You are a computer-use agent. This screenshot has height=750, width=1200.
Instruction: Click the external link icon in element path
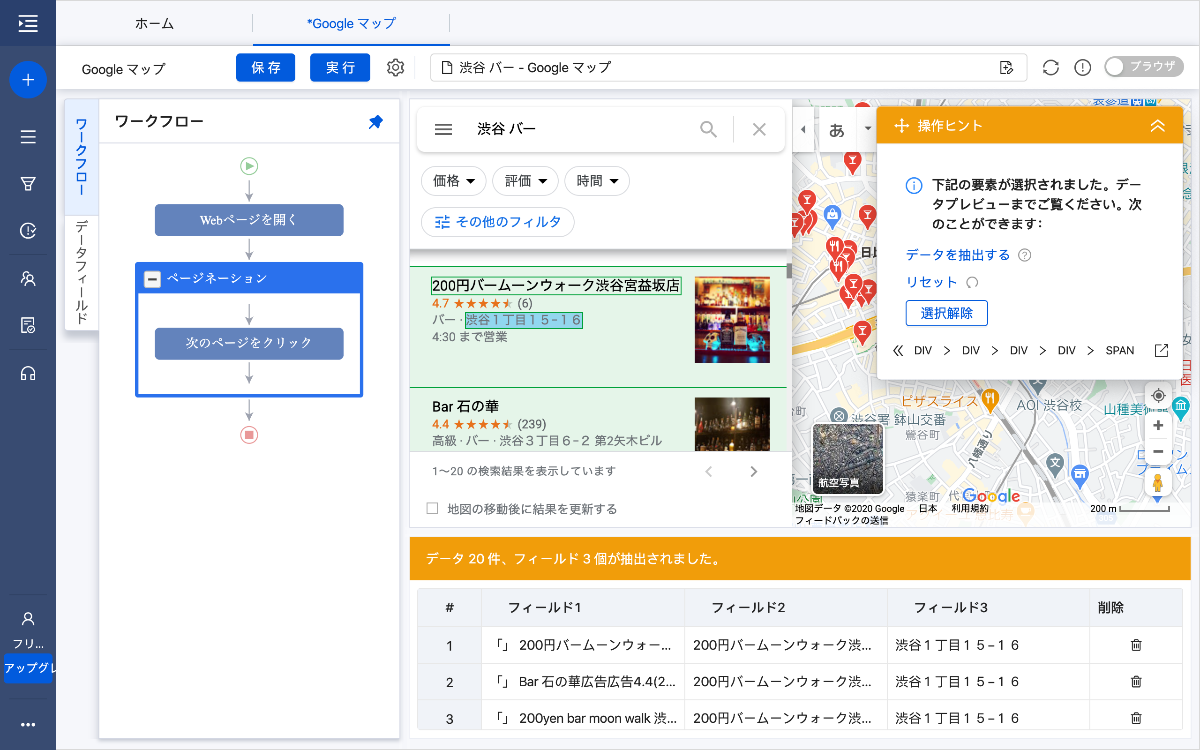click(1161, 351)
